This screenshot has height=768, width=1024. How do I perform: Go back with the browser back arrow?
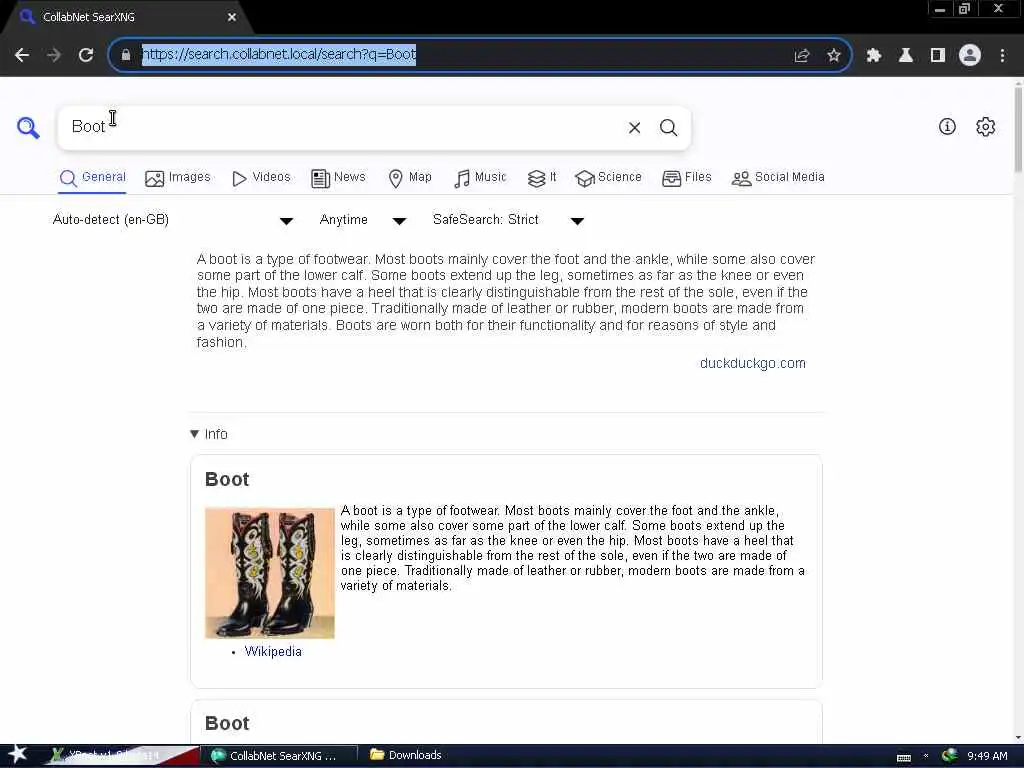point(22,55)
